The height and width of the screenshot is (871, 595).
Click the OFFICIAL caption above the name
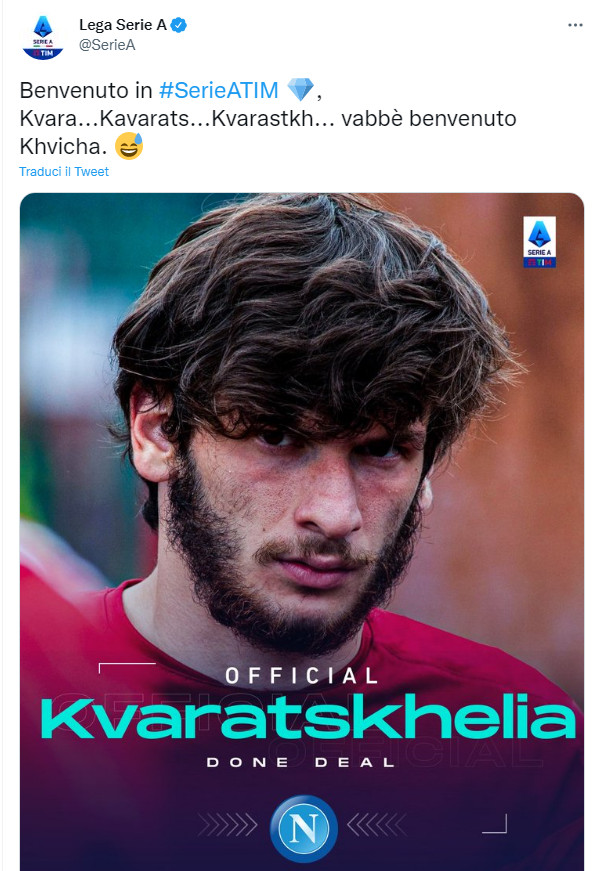[302, 676]
